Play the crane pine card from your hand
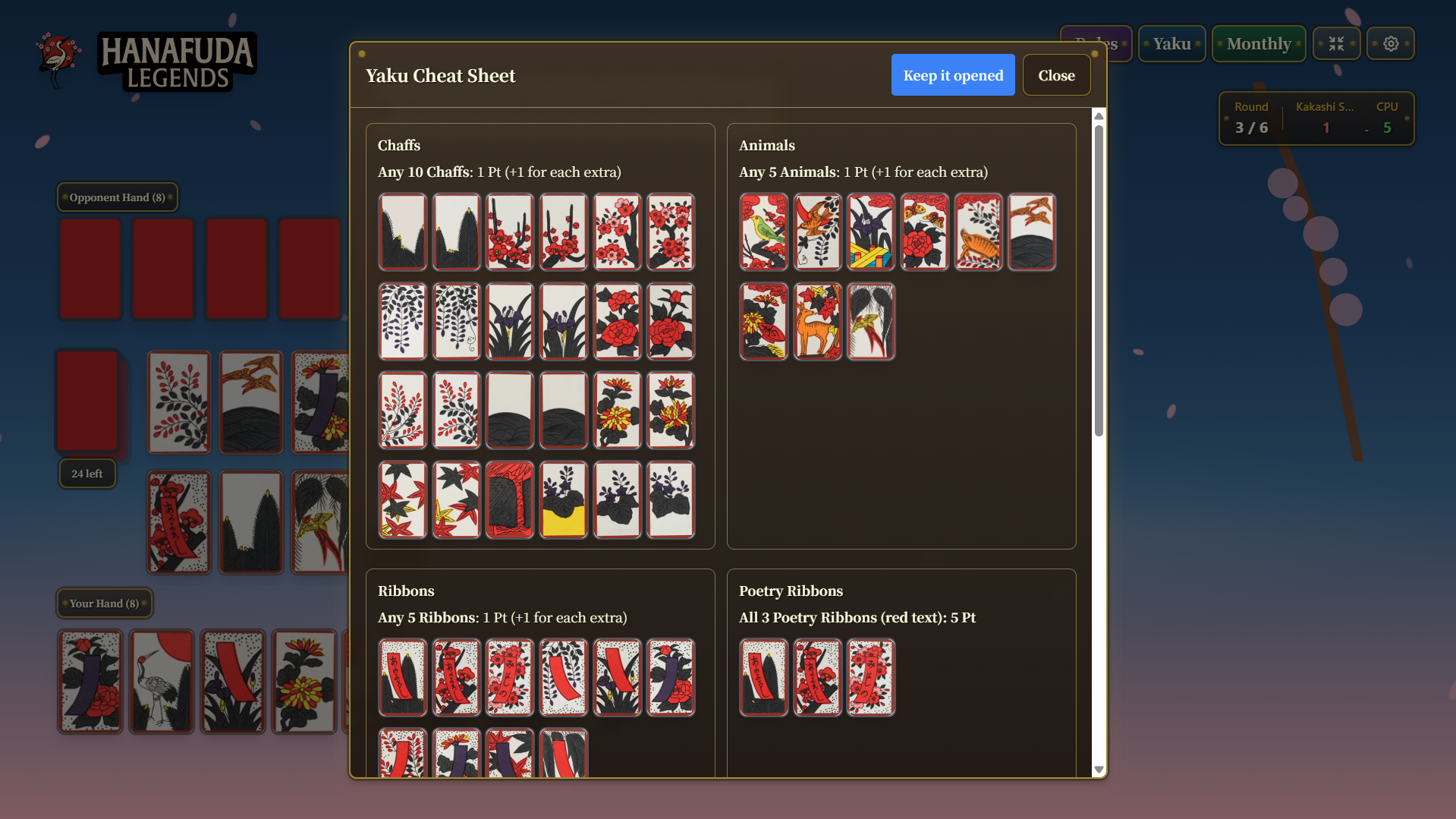 [162, 681]
